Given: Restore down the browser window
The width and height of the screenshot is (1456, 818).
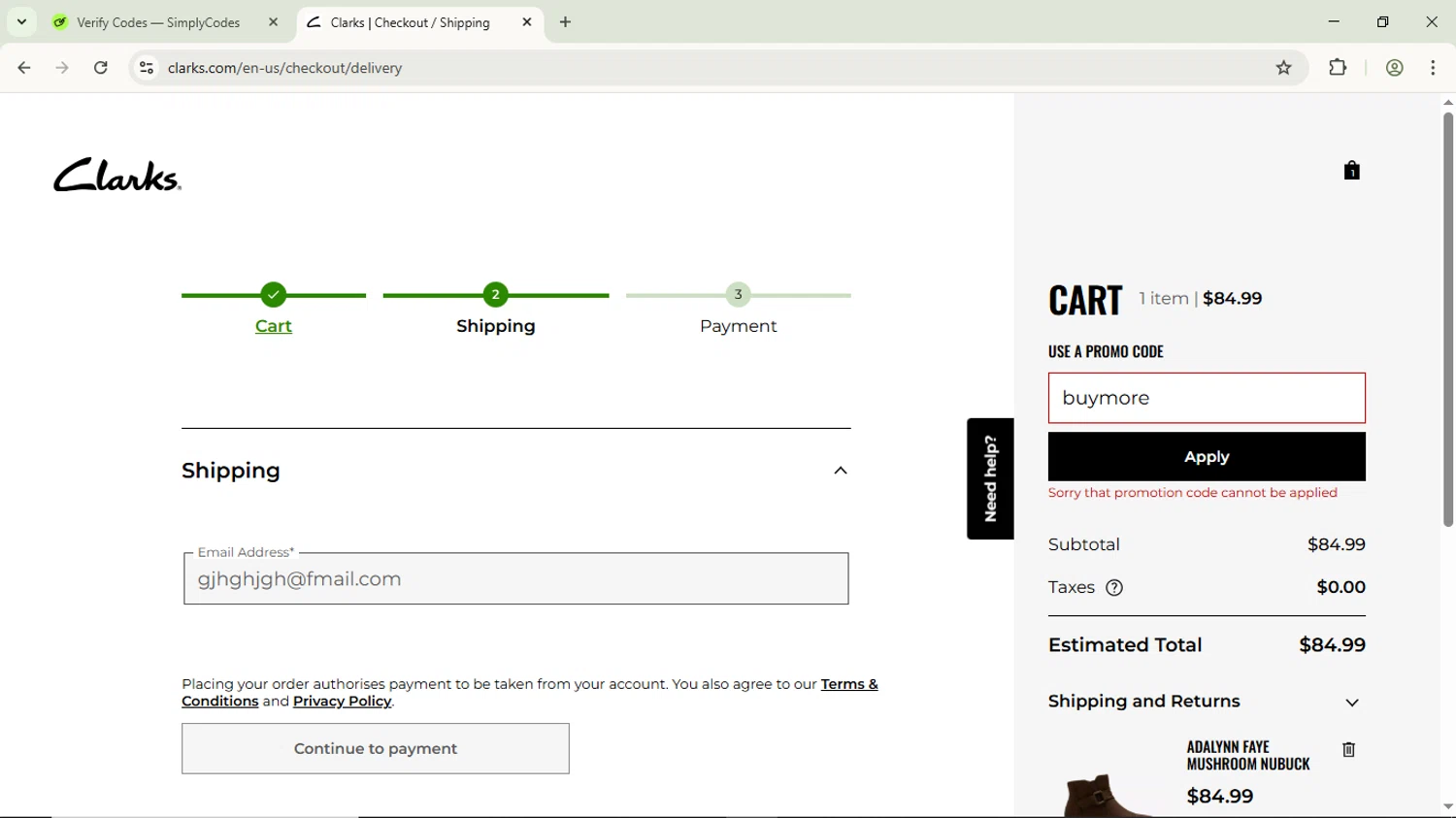Looking at the screenshot, I should 1383,21.
